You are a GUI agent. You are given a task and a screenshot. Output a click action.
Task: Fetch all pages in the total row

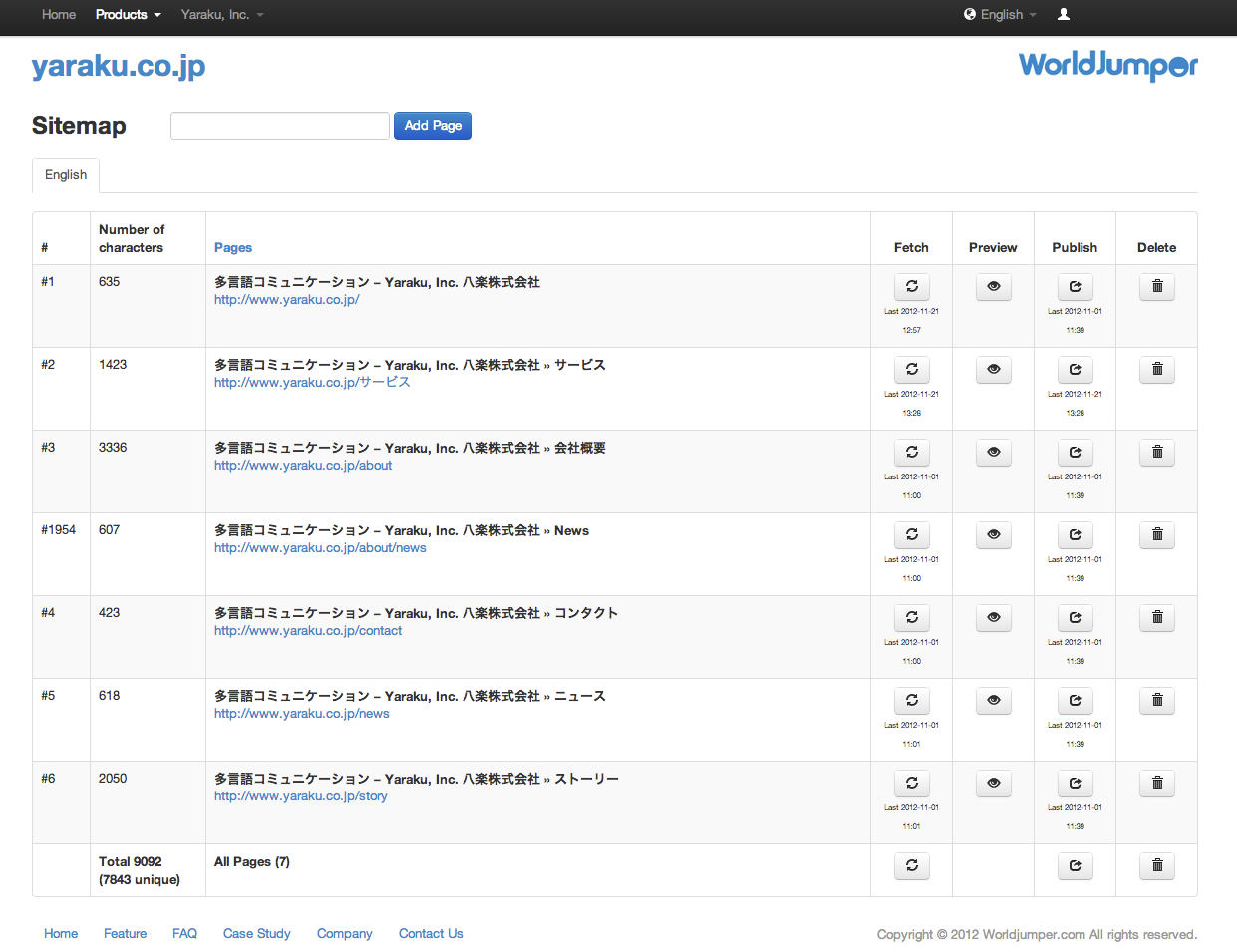coord(911,865)
